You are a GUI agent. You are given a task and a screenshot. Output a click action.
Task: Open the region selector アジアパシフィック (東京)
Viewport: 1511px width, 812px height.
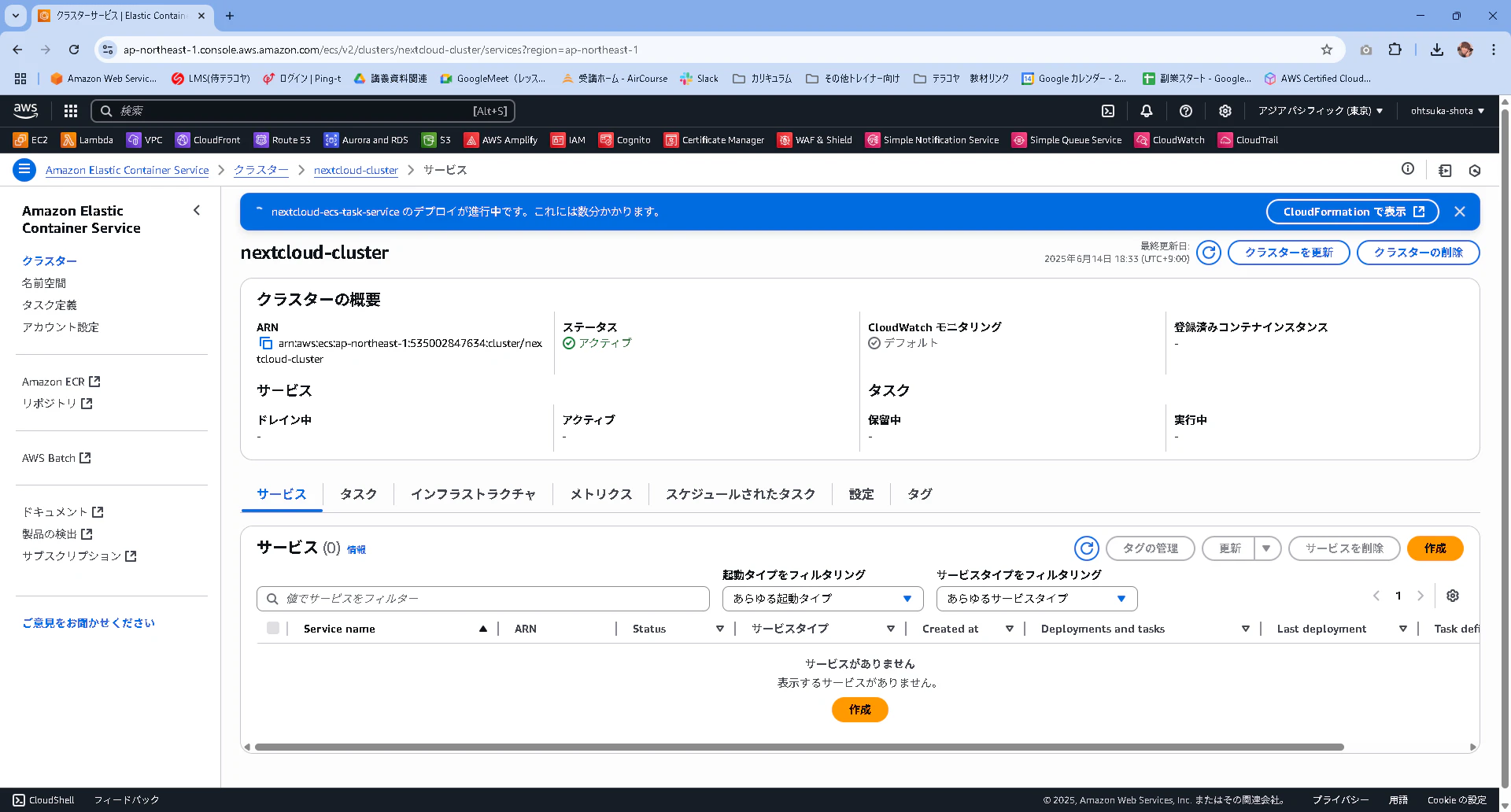pos(1320,111)
